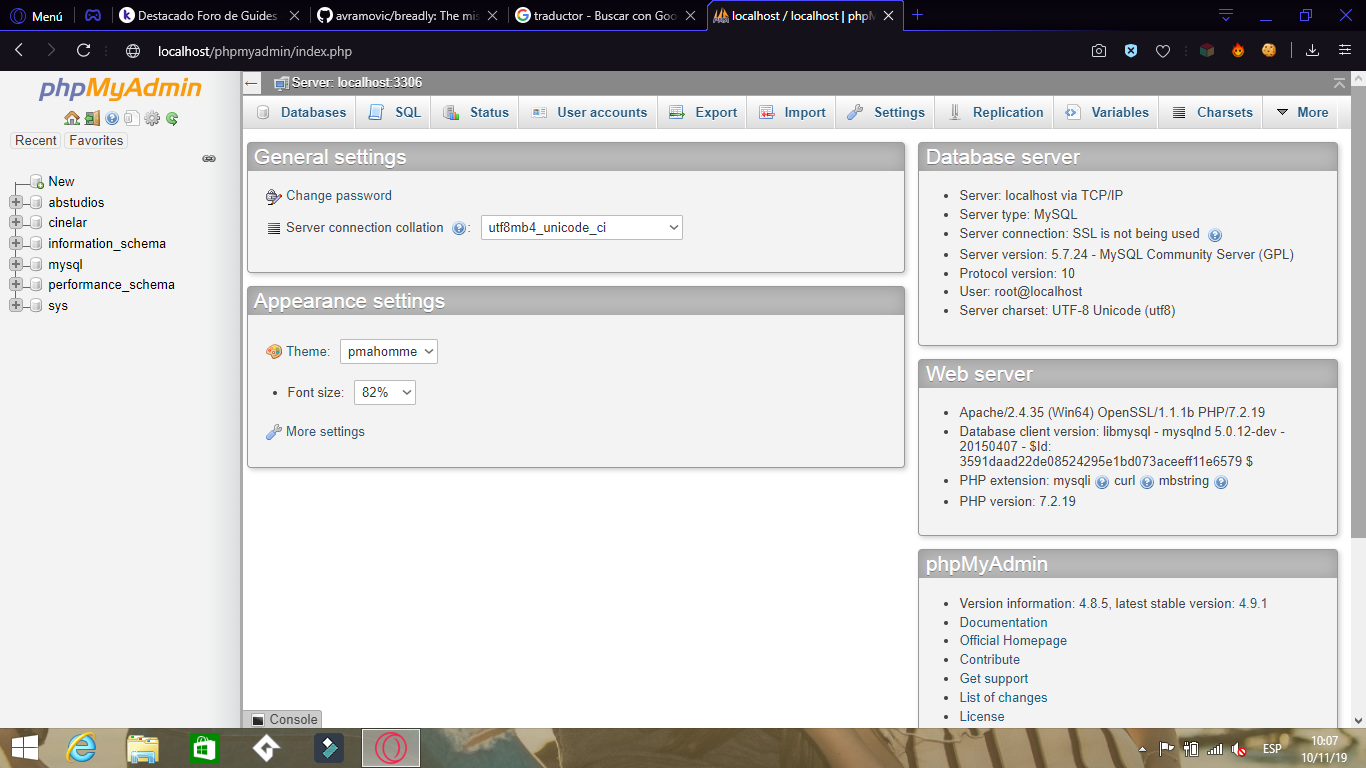This screenshot has height=768, width=1366.
Task: Expand the mysql database tree
Action: click(16, 265)
